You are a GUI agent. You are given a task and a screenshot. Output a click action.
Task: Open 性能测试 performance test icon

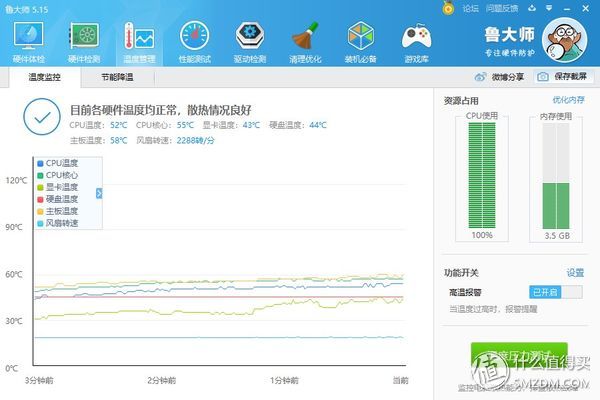click(194, 42)
